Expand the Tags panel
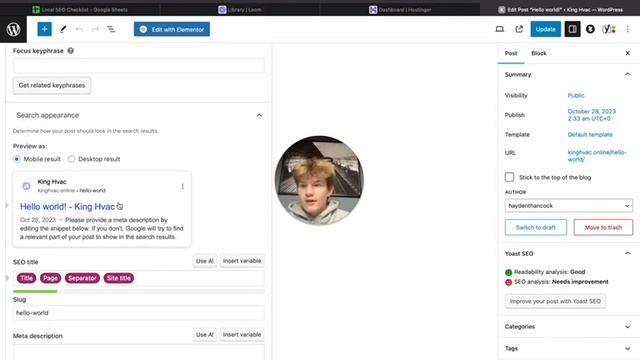This screenshot has width=640, height=360. pyautogui.click(x=628, y=349)
